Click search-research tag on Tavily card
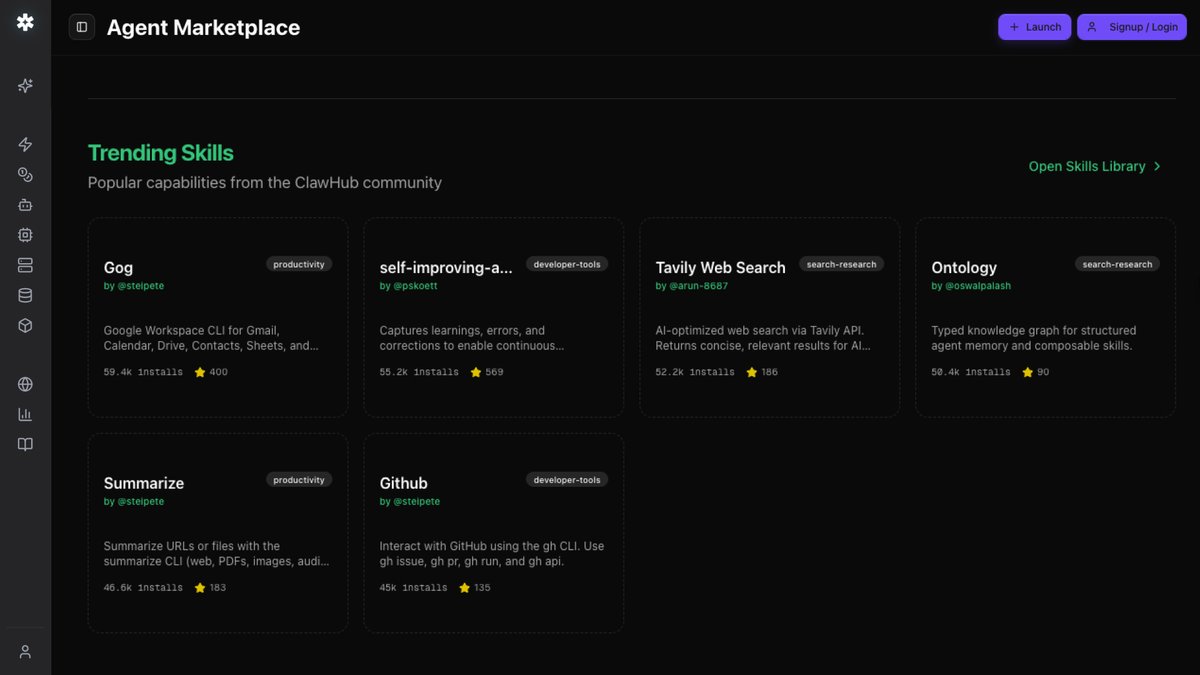This screenshot has height=675, width=1200. [841, 264]
